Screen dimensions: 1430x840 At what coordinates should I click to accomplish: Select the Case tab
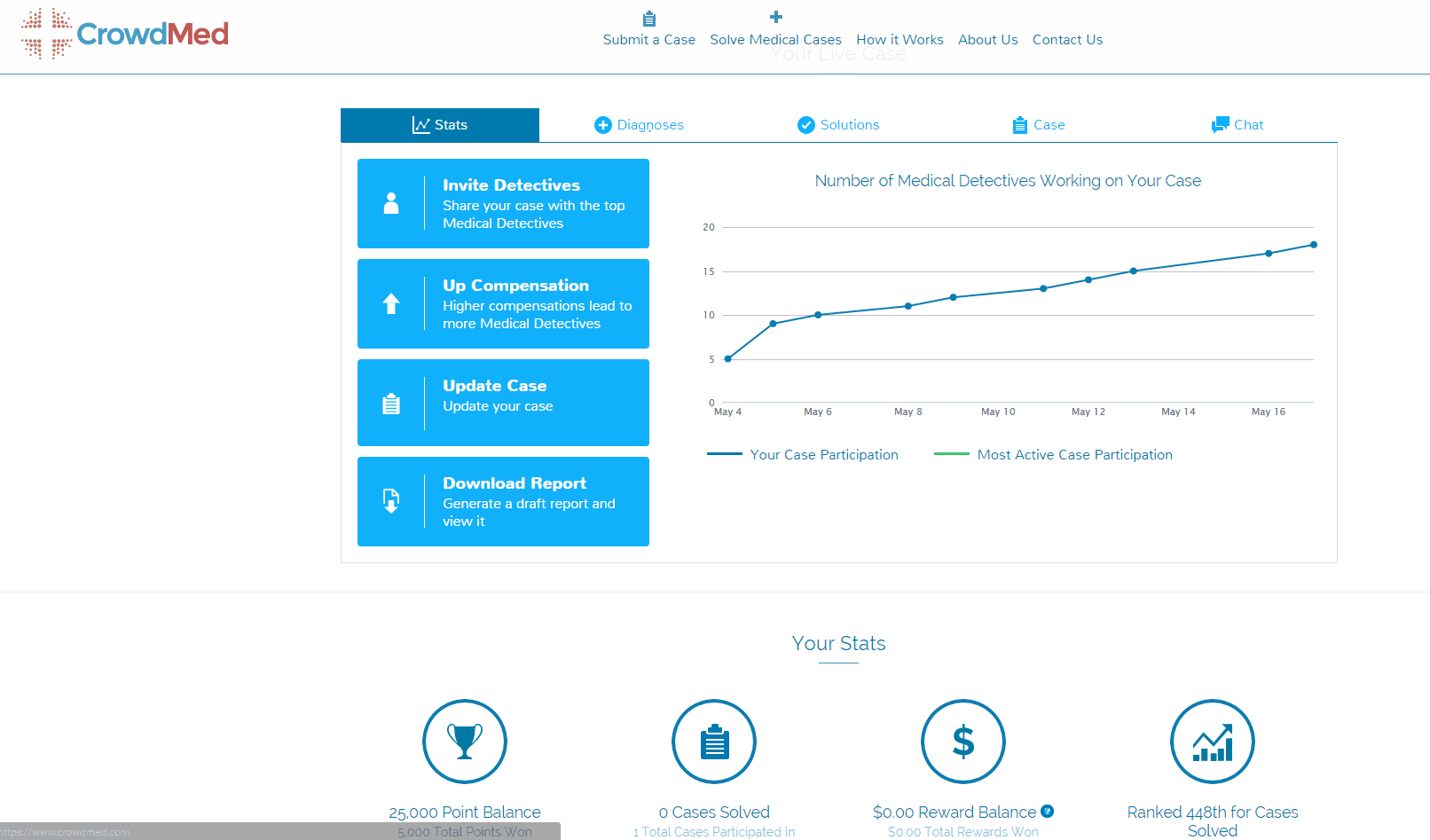click(x=1039, y=125)
